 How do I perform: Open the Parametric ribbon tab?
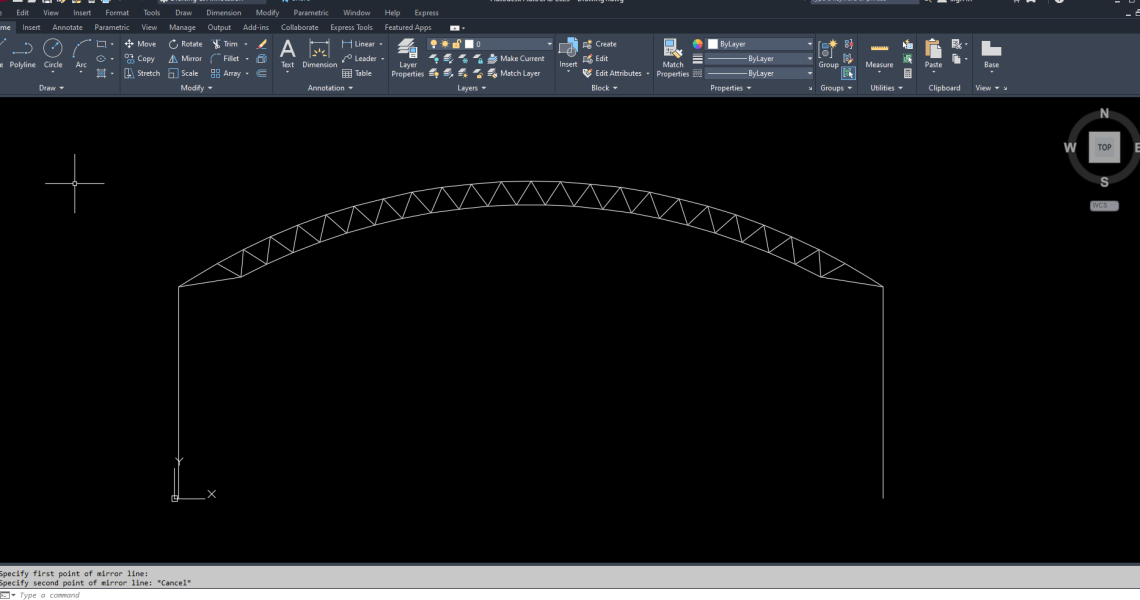click(111, 28)
